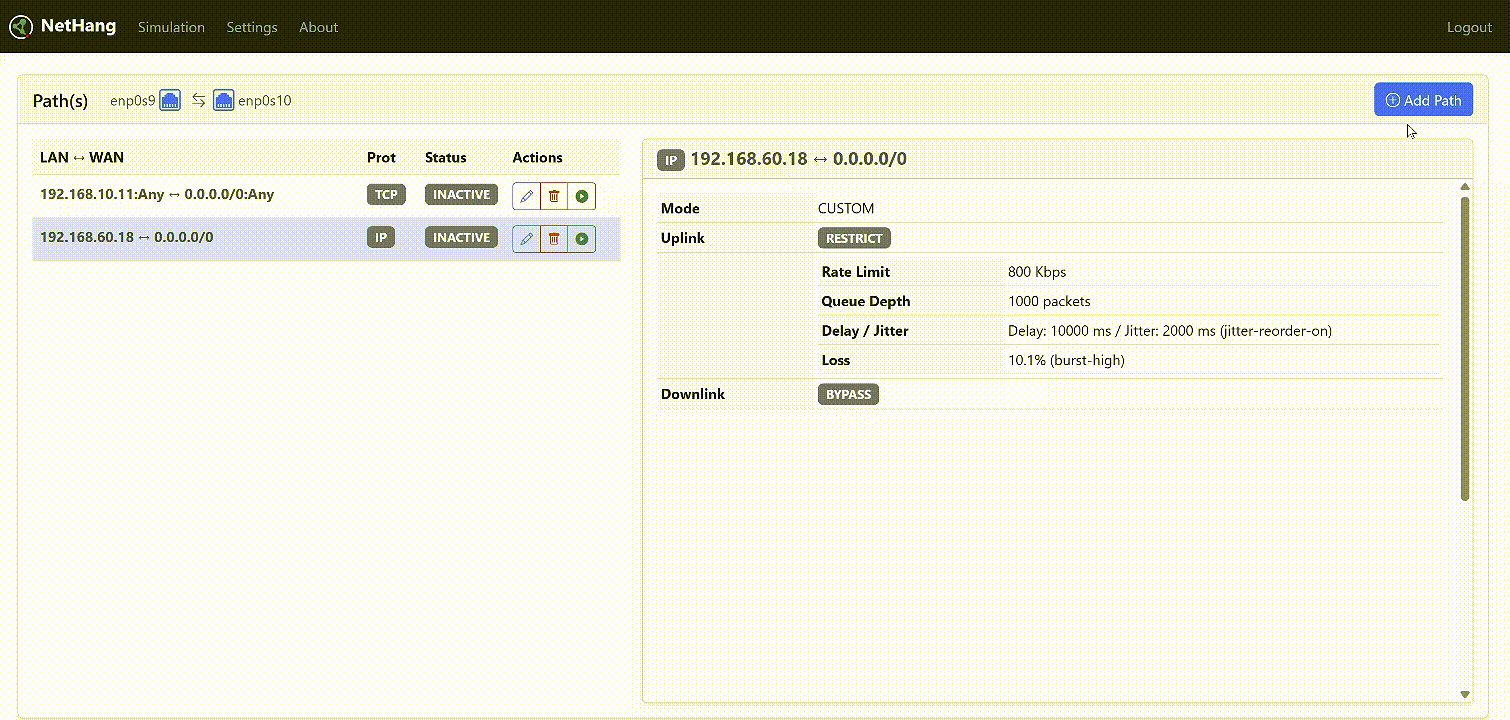This screenshot has width=1510, height=720.
Task: Click INACTIVE status of TCP path
Action: (x=461, y=195)
